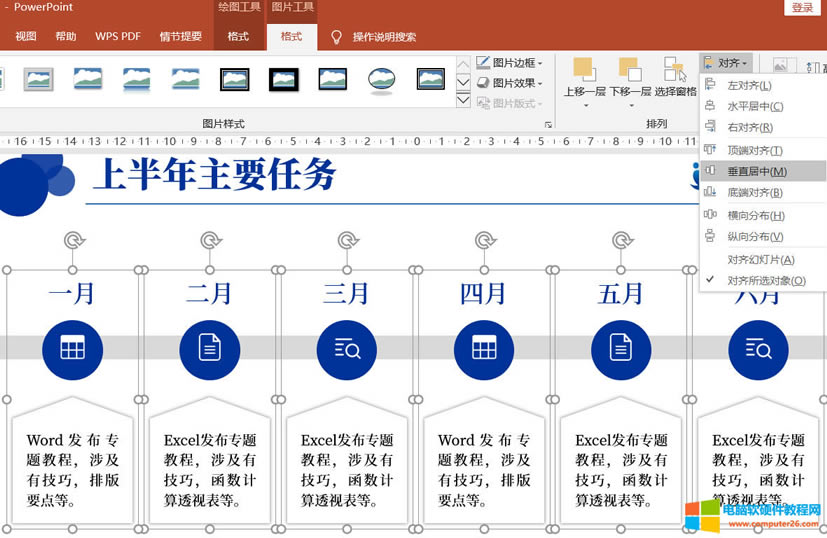Viewport: 827px width, 538px height.
Task: Choose 垂直居中 from align menu
Action: click(756, 172)
